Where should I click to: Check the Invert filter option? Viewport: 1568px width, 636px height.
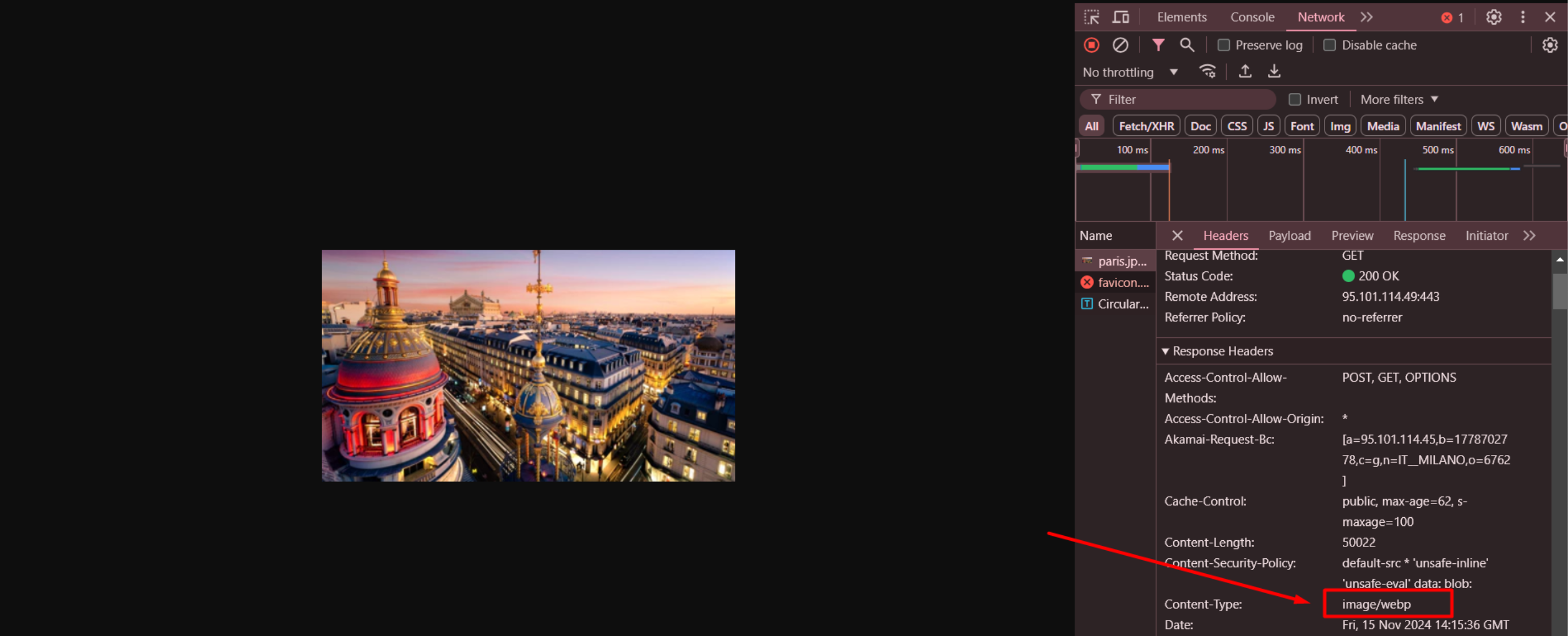pos(1295,99)
